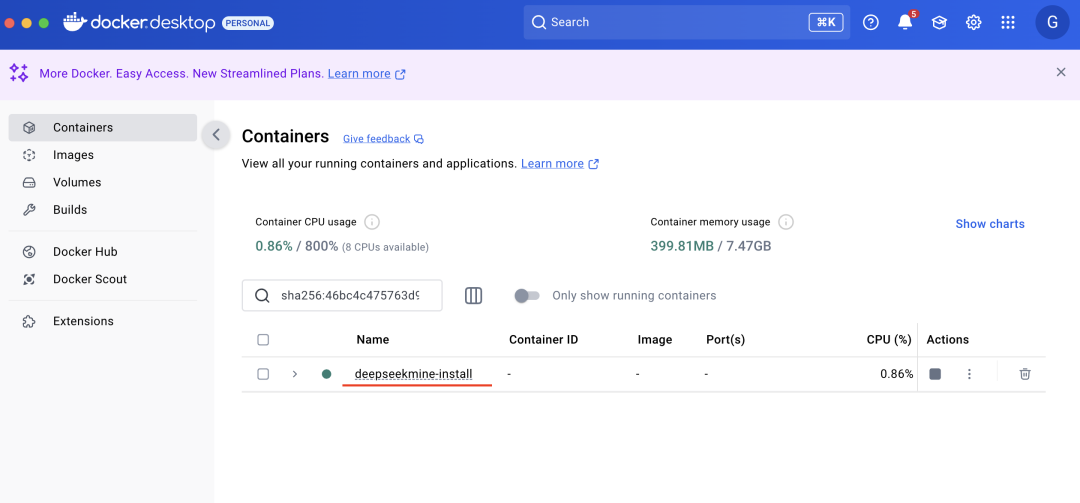1080x503 pixels.
Task: Open the Learning center graduation cap icon
Action: point(939,23)
